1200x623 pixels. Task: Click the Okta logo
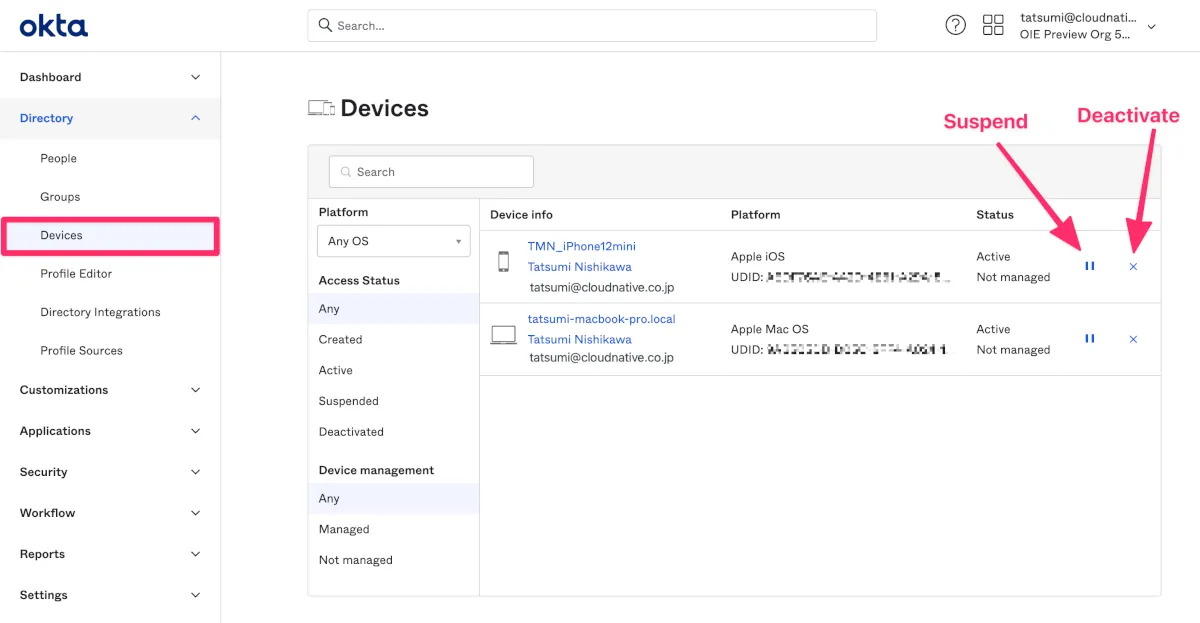click(54, 26)
